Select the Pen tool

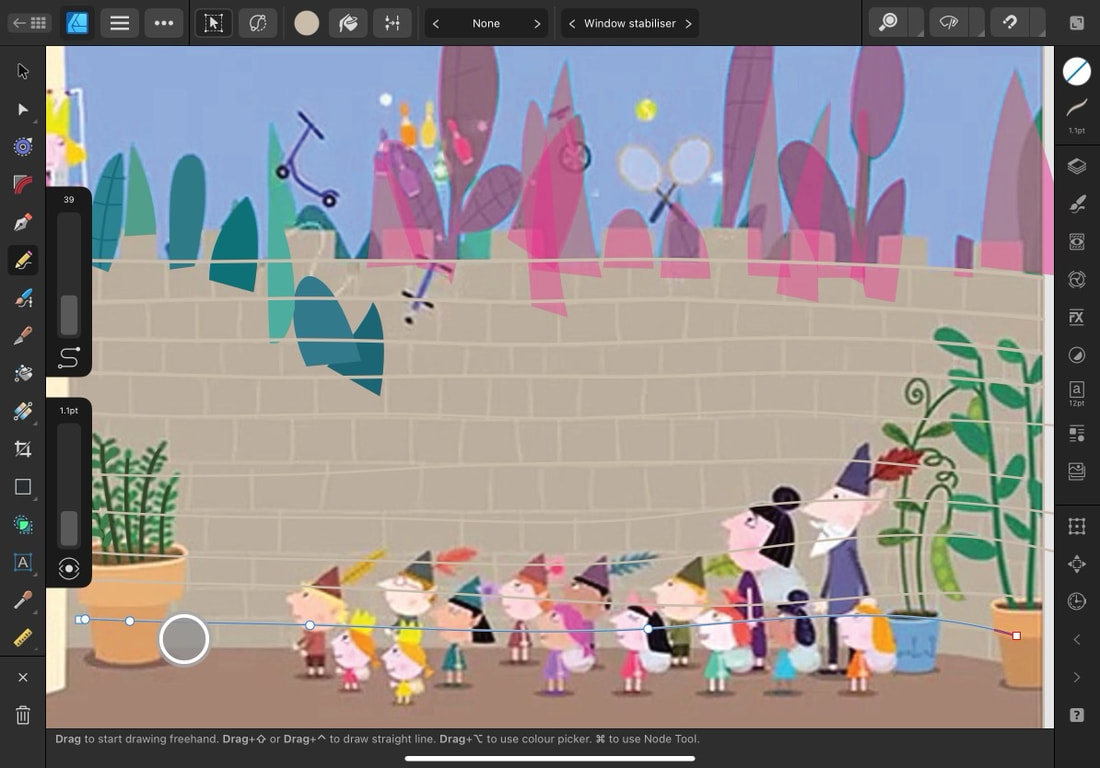(x=22, y=222)
